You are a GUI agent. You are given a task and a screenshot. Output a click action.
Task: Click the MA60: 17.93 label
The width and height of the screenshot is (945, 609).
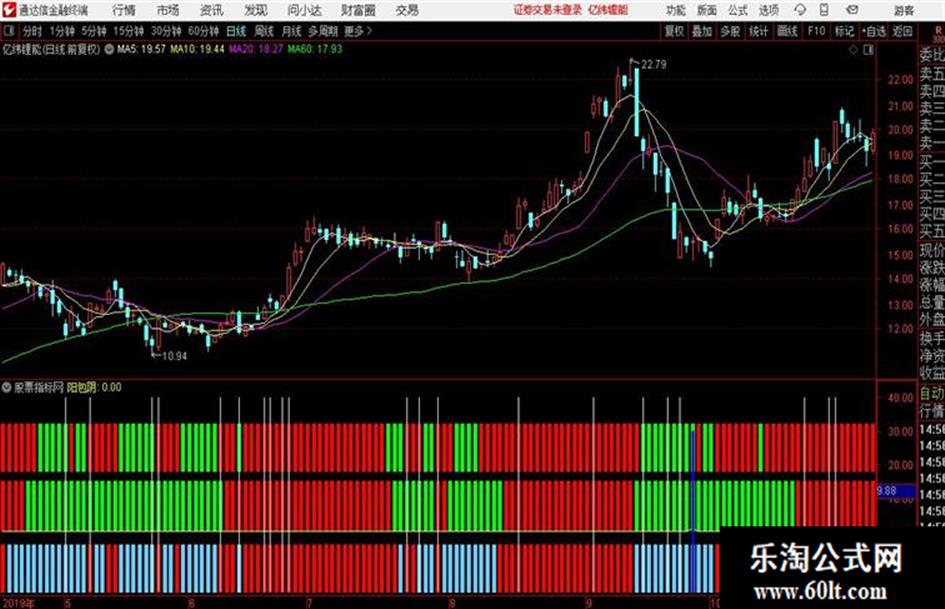coord(315,49)
